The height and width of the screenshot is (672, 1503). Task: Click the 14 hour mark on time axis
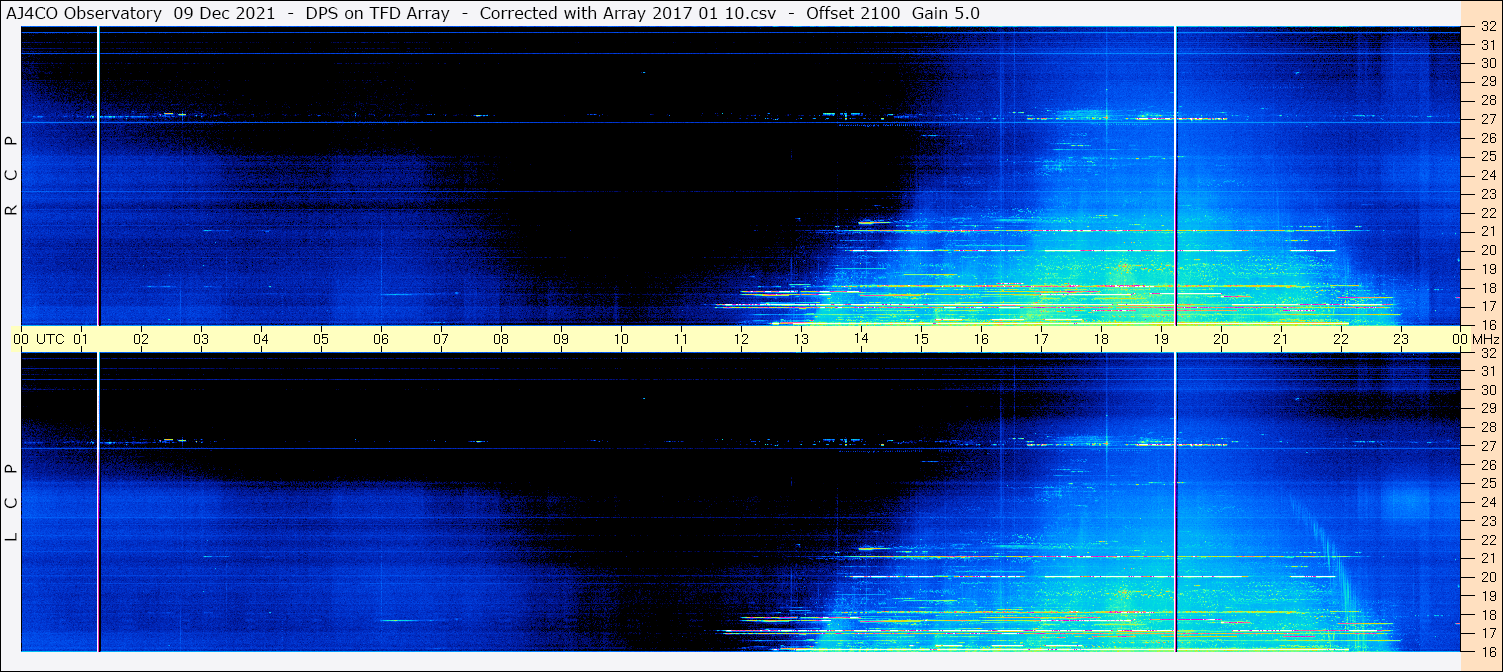[x=861, y=339]
